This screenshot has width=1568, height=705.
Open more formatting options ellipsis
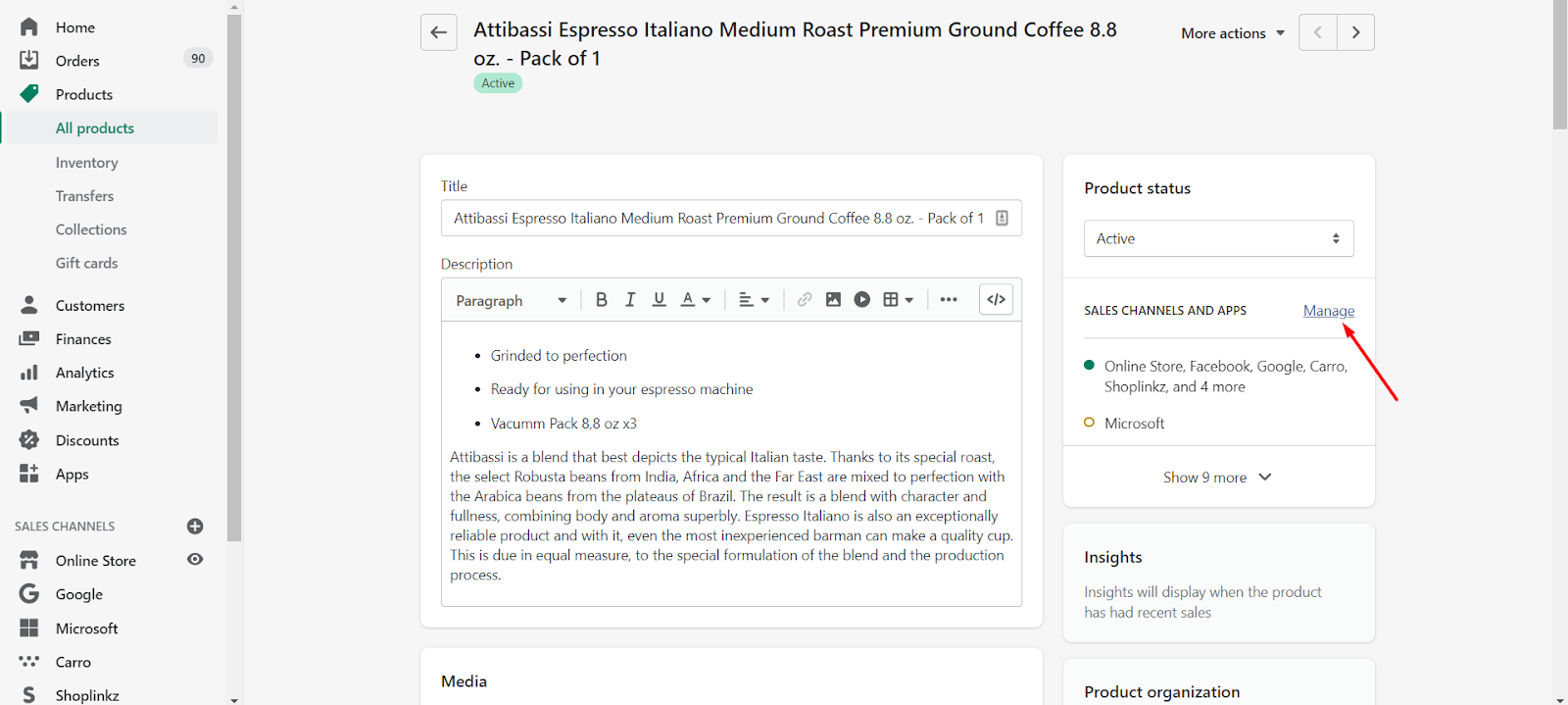point(949,300)
